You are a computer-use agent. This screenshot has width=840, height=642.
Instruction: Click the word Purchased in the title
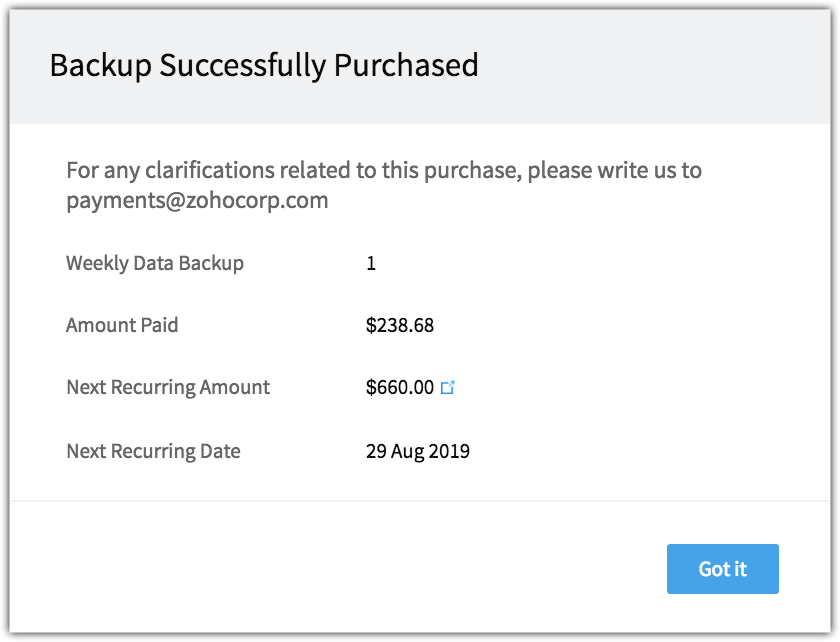click(406, 65)
